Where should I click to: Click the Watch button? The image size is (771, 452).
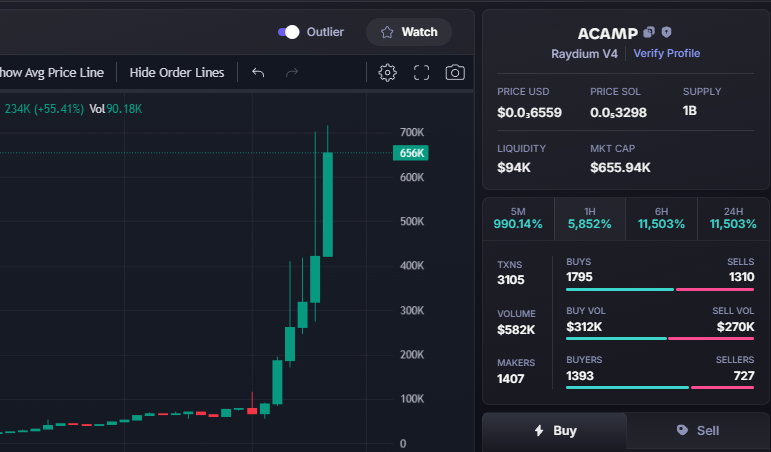pyautogui.click(x=409, y=32)
